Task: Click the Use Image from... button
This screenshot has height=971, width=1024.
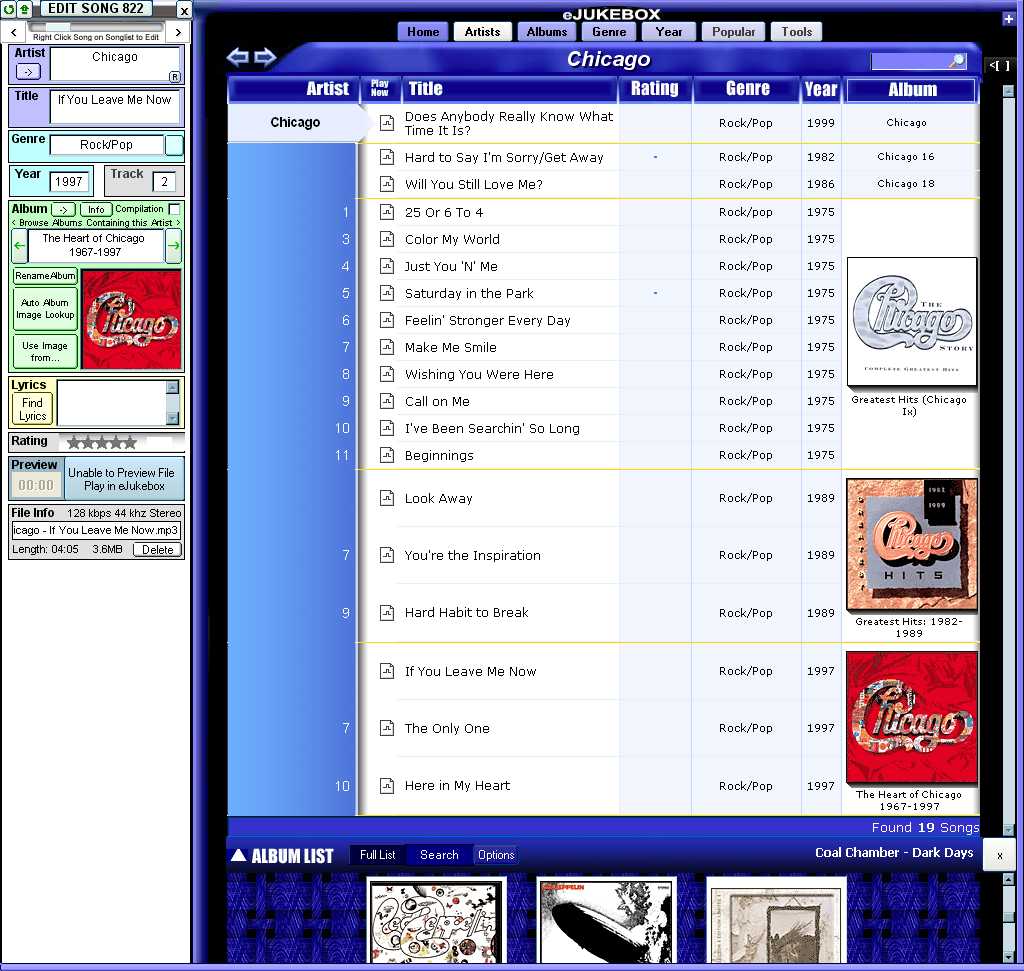Action: click(45, 351)
